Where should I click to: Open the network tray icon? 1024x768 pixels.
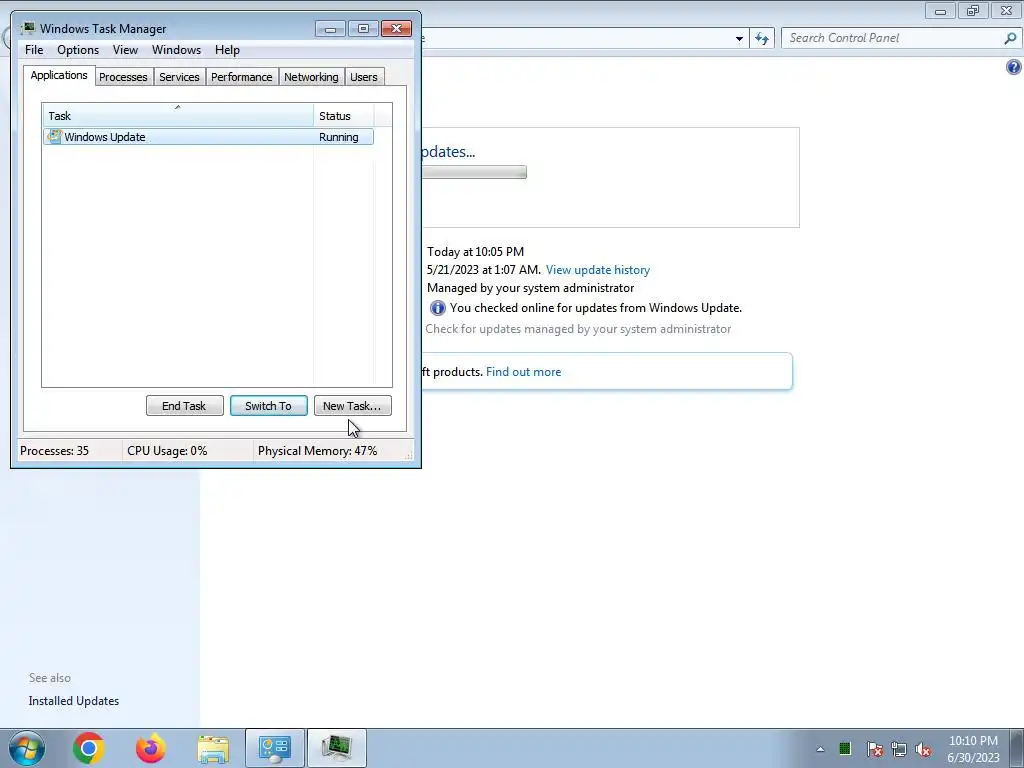pos(899,749)
